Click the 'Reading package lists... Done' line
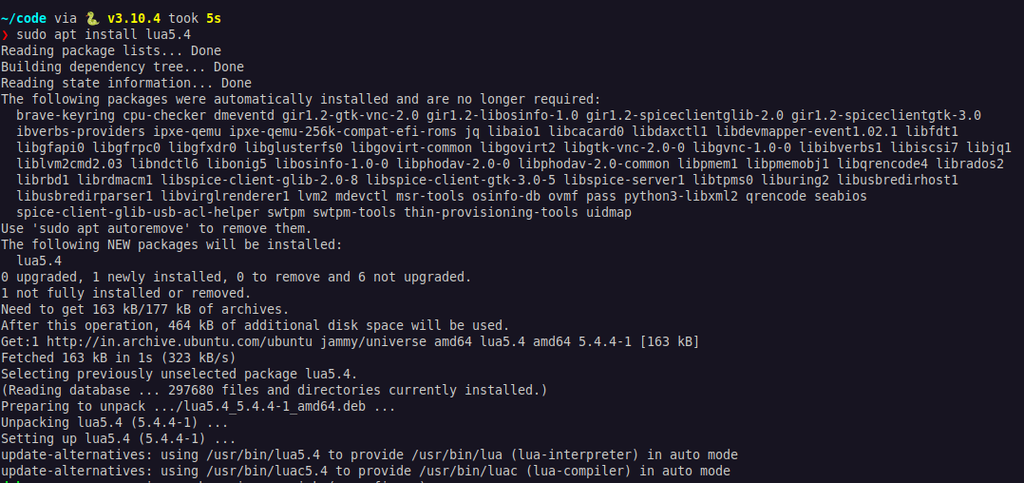 pyautogui.click(x=111, y=51)
